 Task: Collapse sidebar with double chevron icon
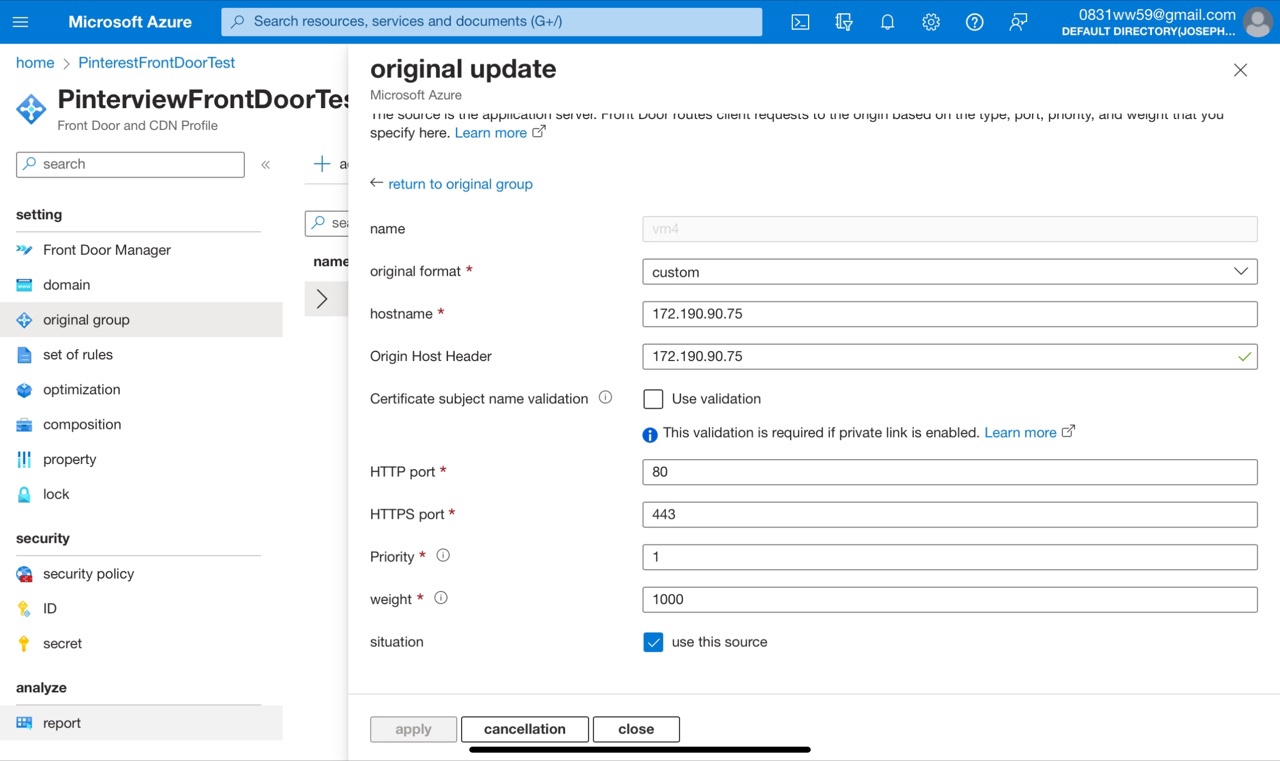point(265,164)
